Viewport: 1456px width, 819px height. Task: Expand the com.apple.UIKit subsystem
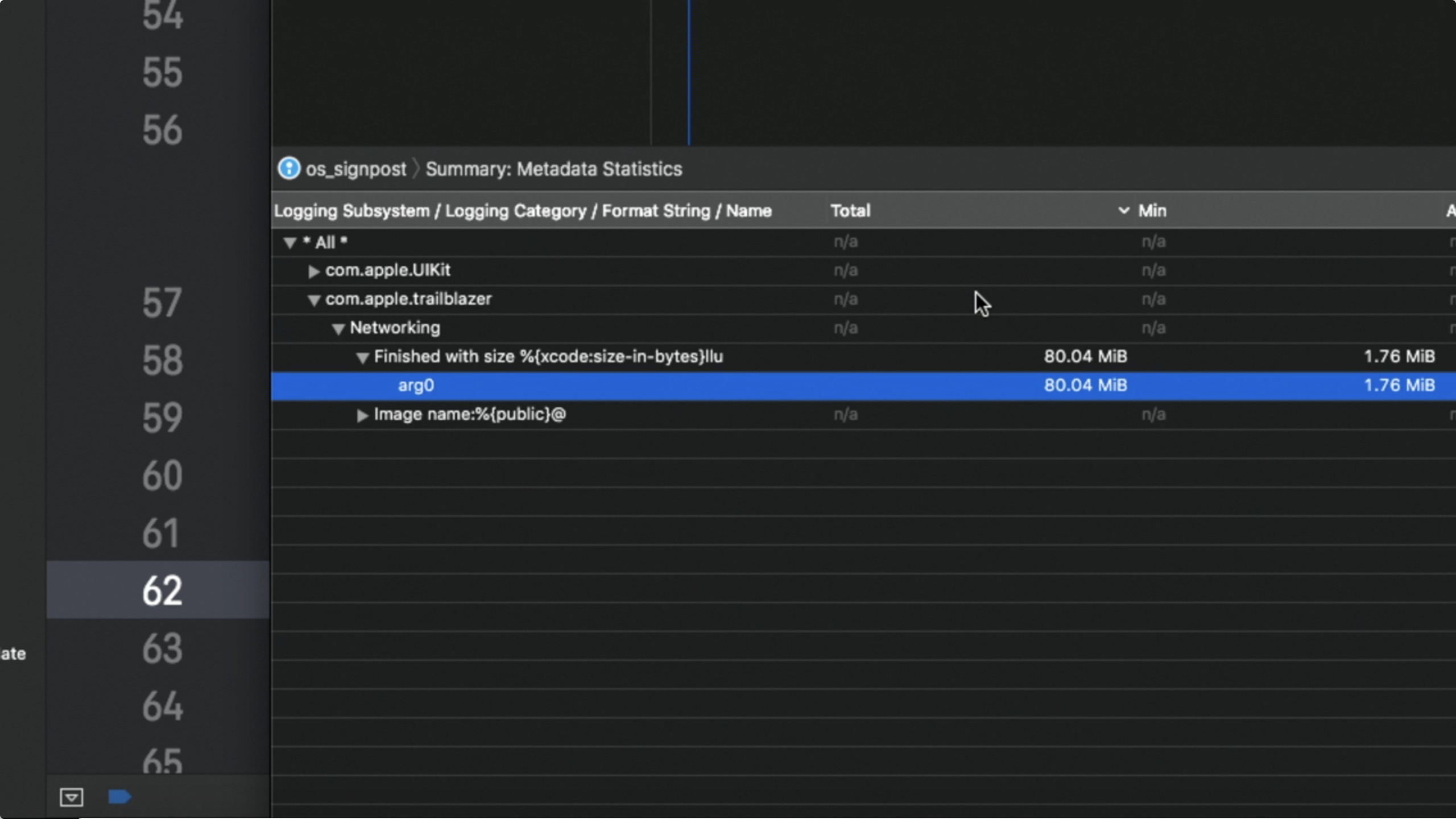point(313,271)
